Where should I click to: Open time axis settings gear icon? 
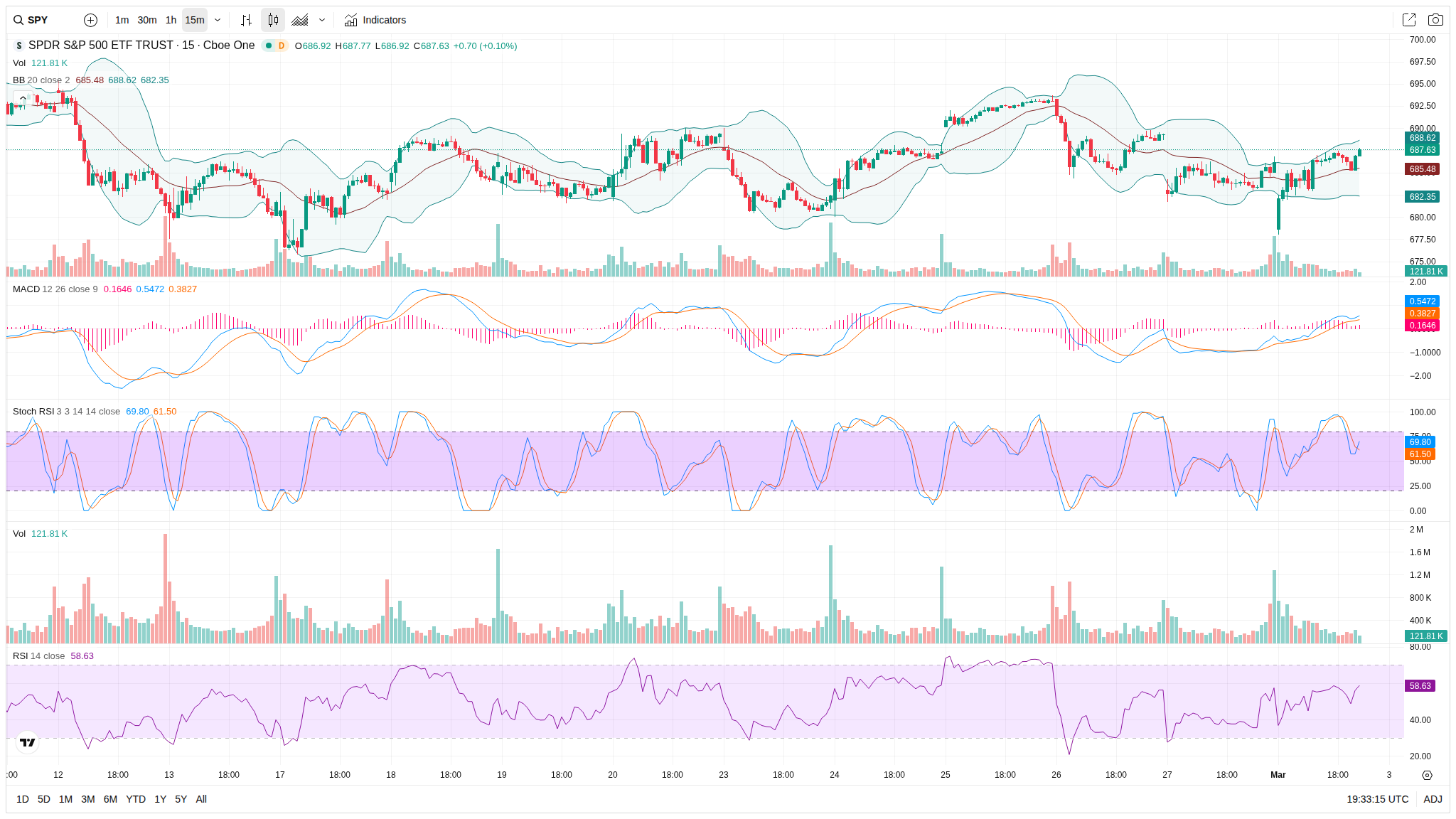coord(1426,775)
